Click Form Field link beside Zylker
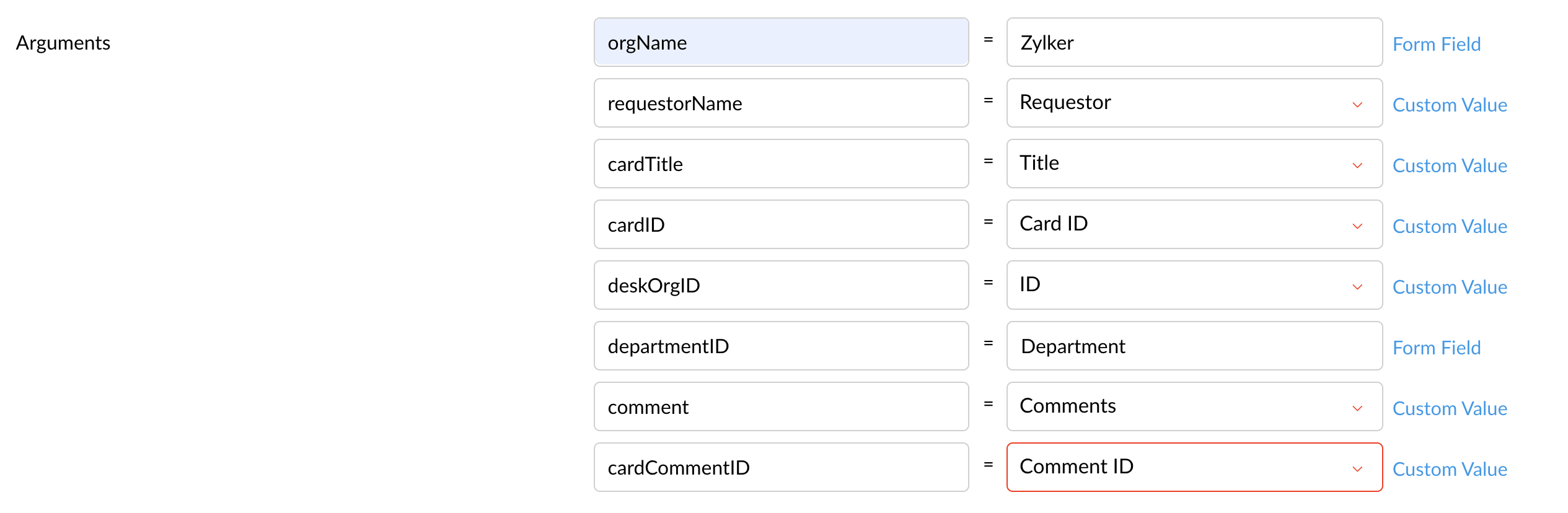This screenshot has width=1568, height=513. 1436,45
